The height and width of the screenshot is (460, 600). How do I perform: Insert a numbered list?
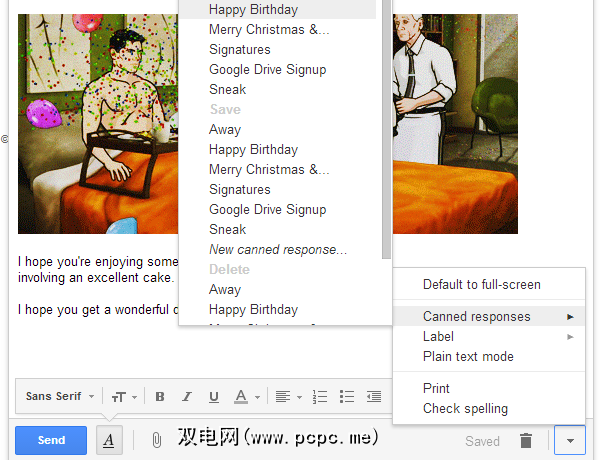[320, 396]
